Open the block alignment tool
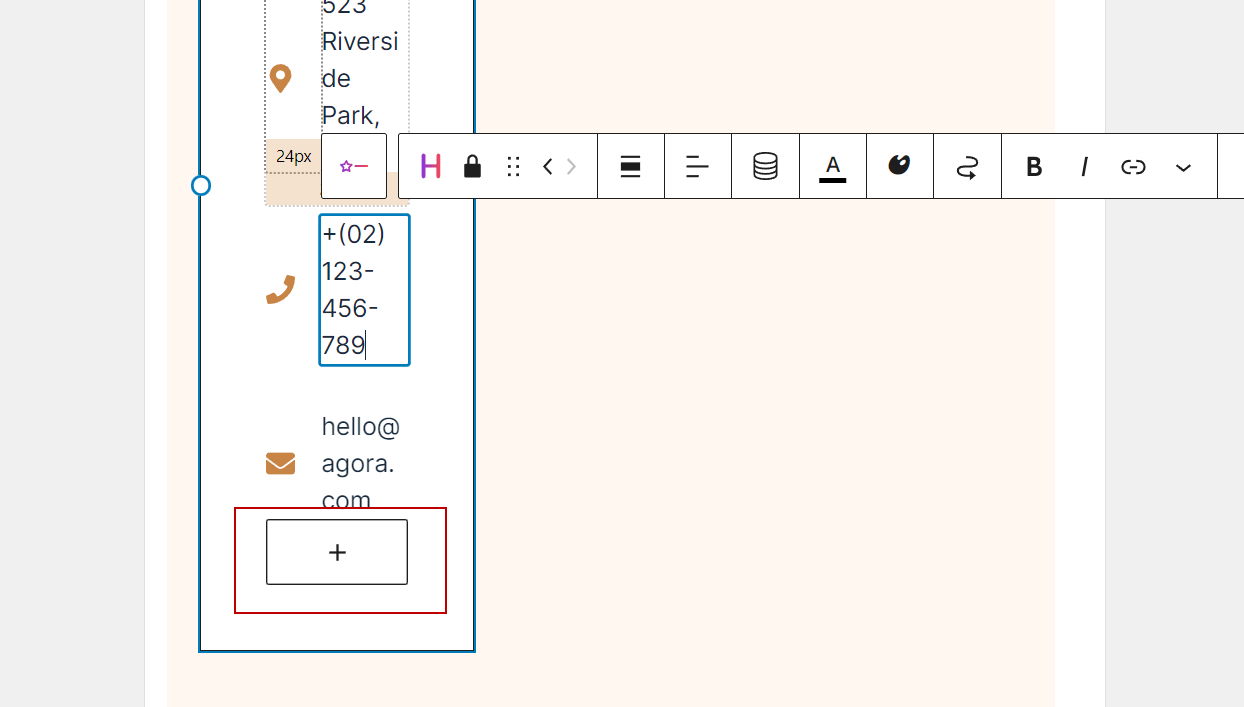The height and width of the screenshot is (707, 1244). tap(631, 166)
